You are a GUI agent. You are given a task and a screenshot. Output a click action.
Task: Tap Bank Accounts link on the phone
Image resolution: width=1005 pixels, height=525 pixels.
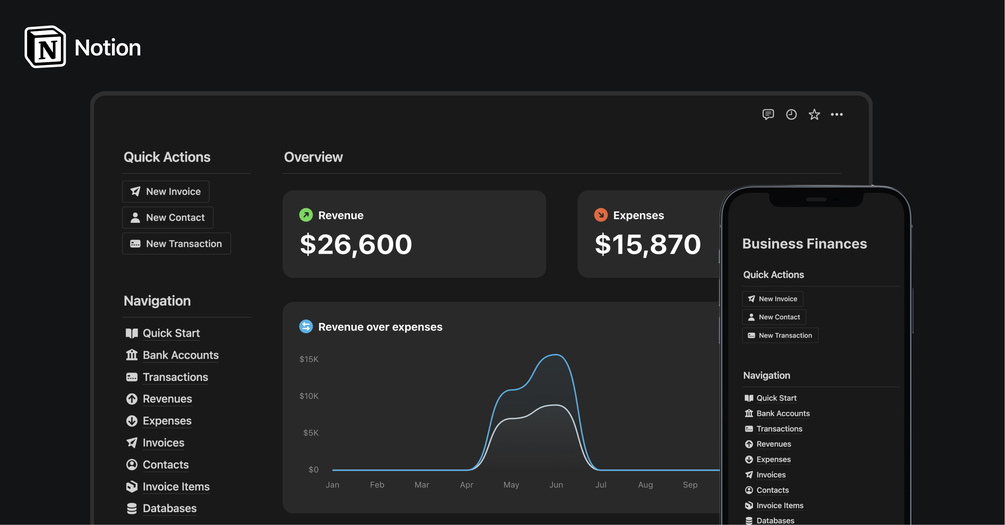pos(783,413)
